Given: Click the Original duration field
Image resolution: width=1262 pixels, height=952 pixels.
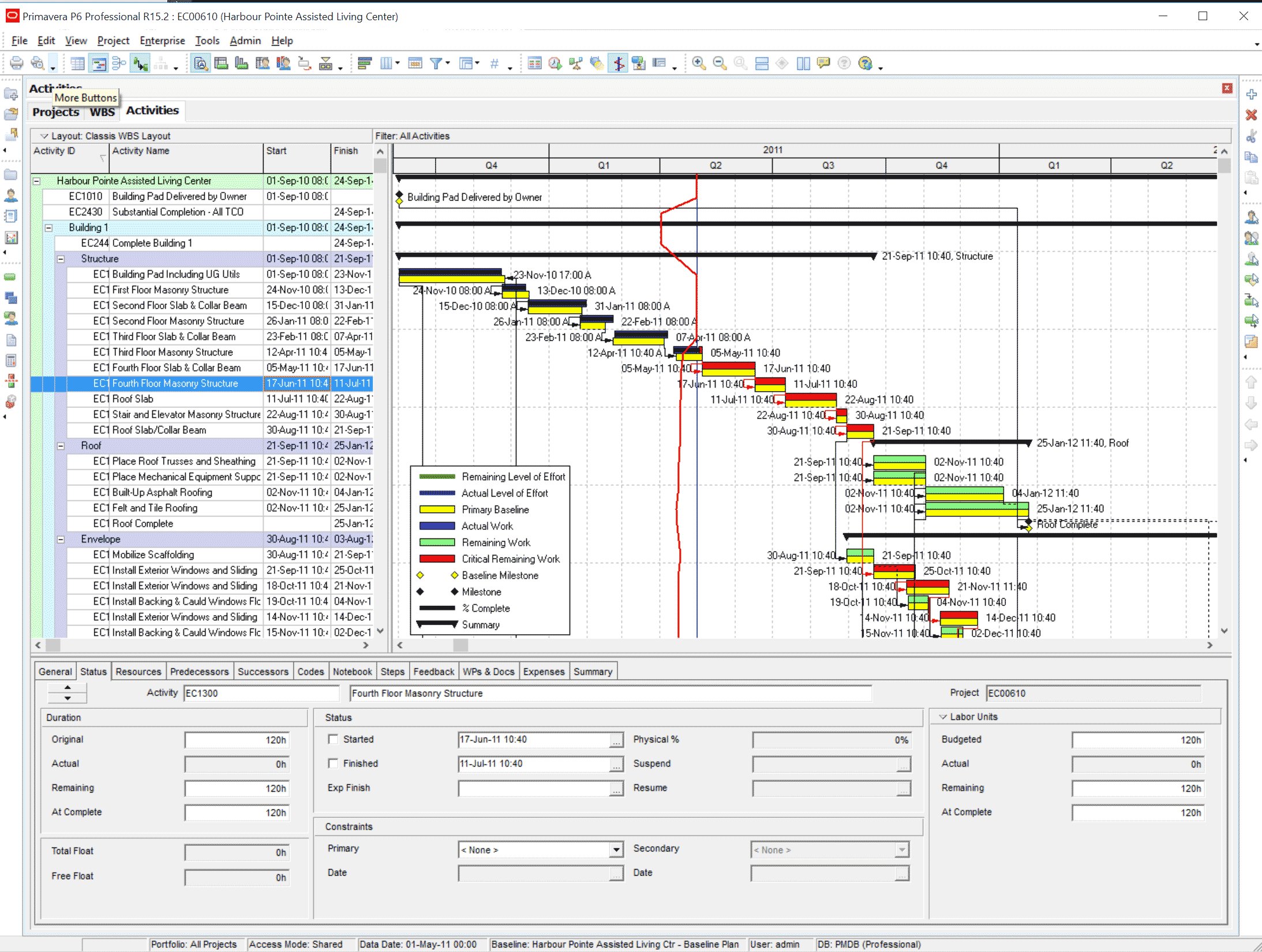Looking at the screenshot, I should (x=237, y=740).
